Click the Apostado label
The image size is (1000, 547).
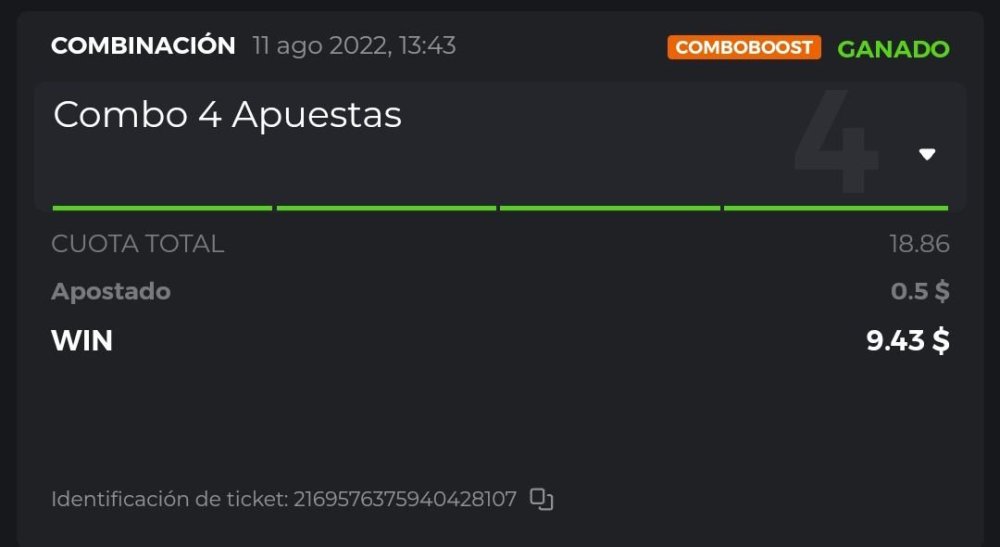pos(111,291)
